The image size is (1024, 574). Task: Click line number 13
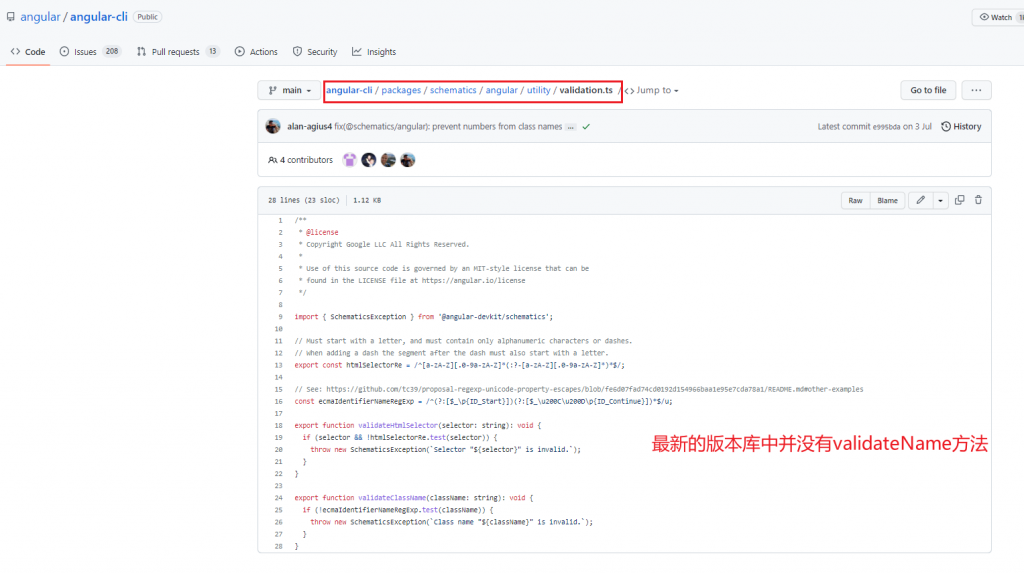(x=278, y=365)
